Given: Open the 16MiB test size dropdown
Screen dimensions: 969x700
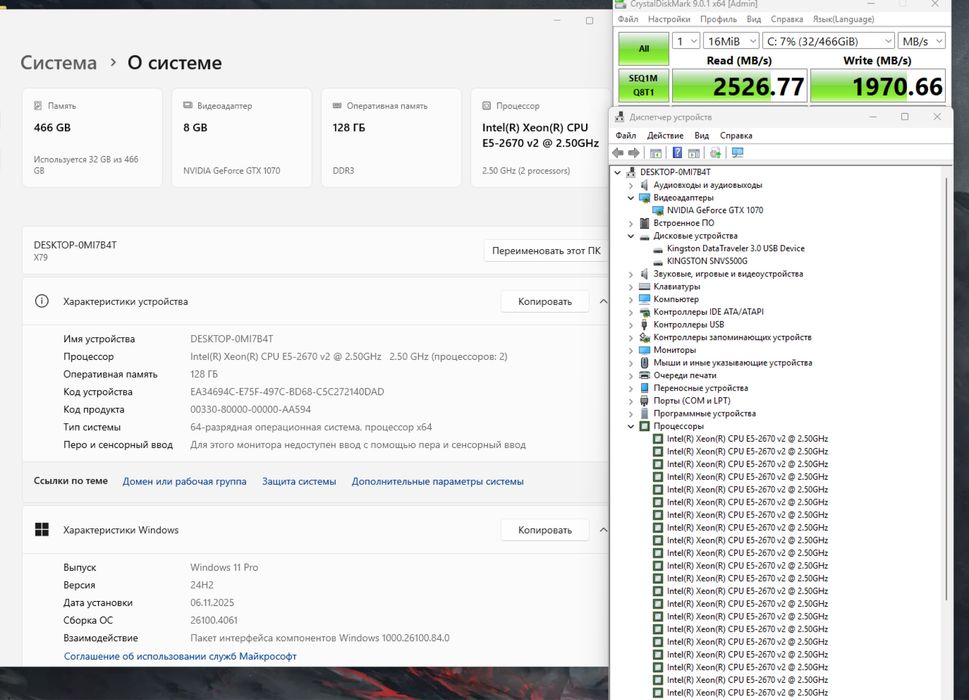Looking at the screenshot, I should coord(731,41).
